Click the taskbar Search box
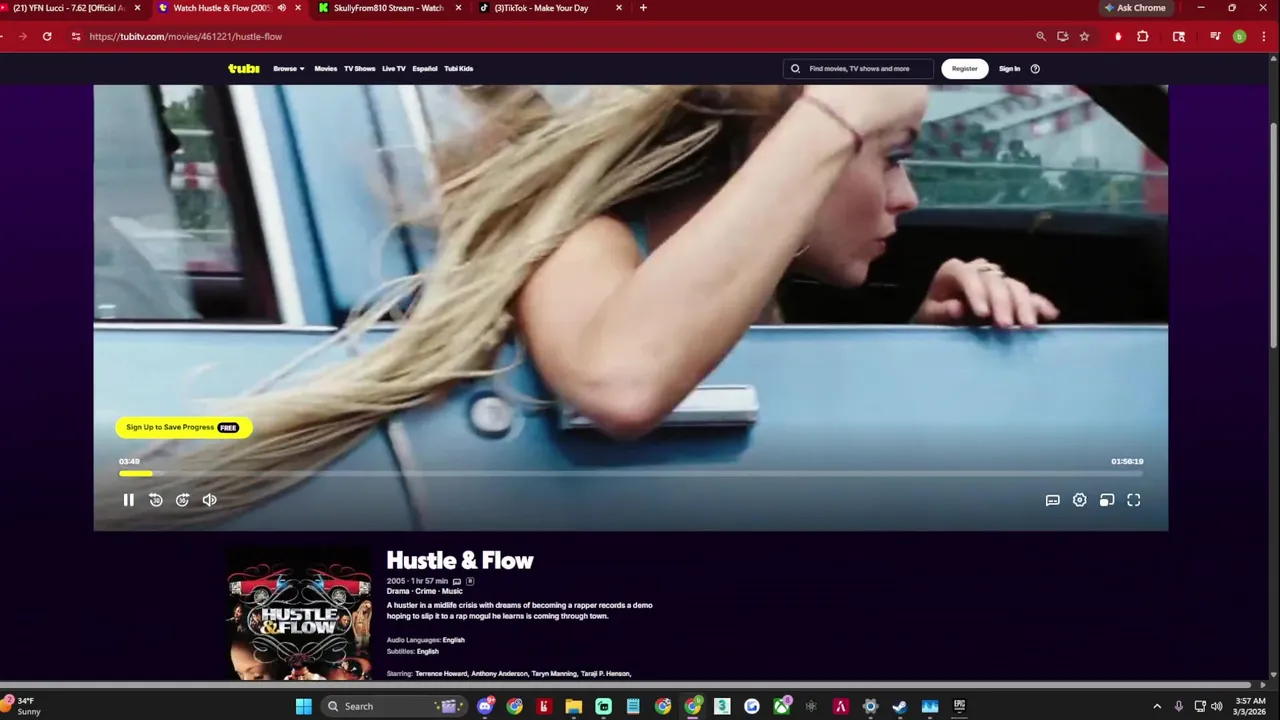Viewport: 1280px width, 720px height. click(394, 706)
